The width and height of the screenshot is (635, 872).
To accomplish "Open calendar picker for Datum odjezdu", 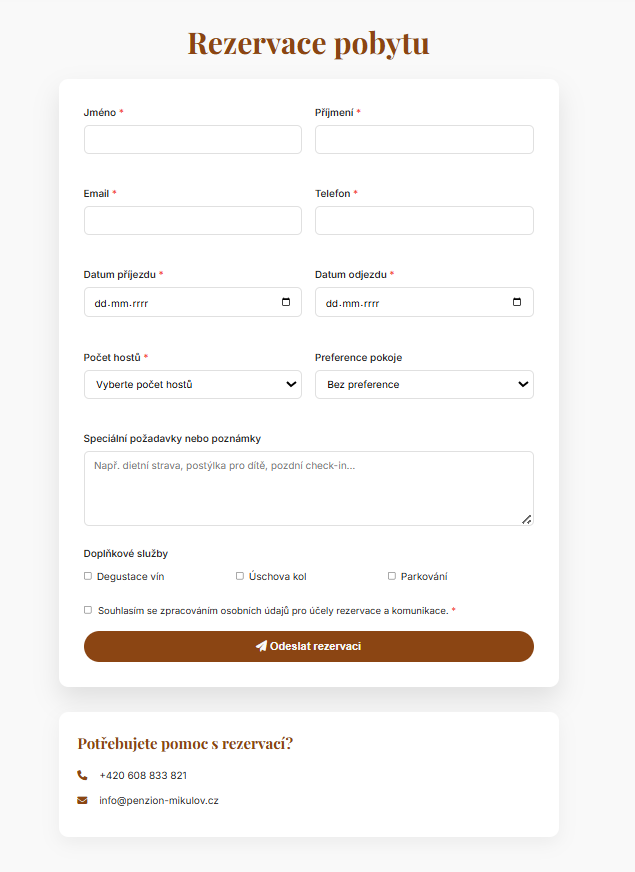I will pyautogui.click(x=517, y=302).
